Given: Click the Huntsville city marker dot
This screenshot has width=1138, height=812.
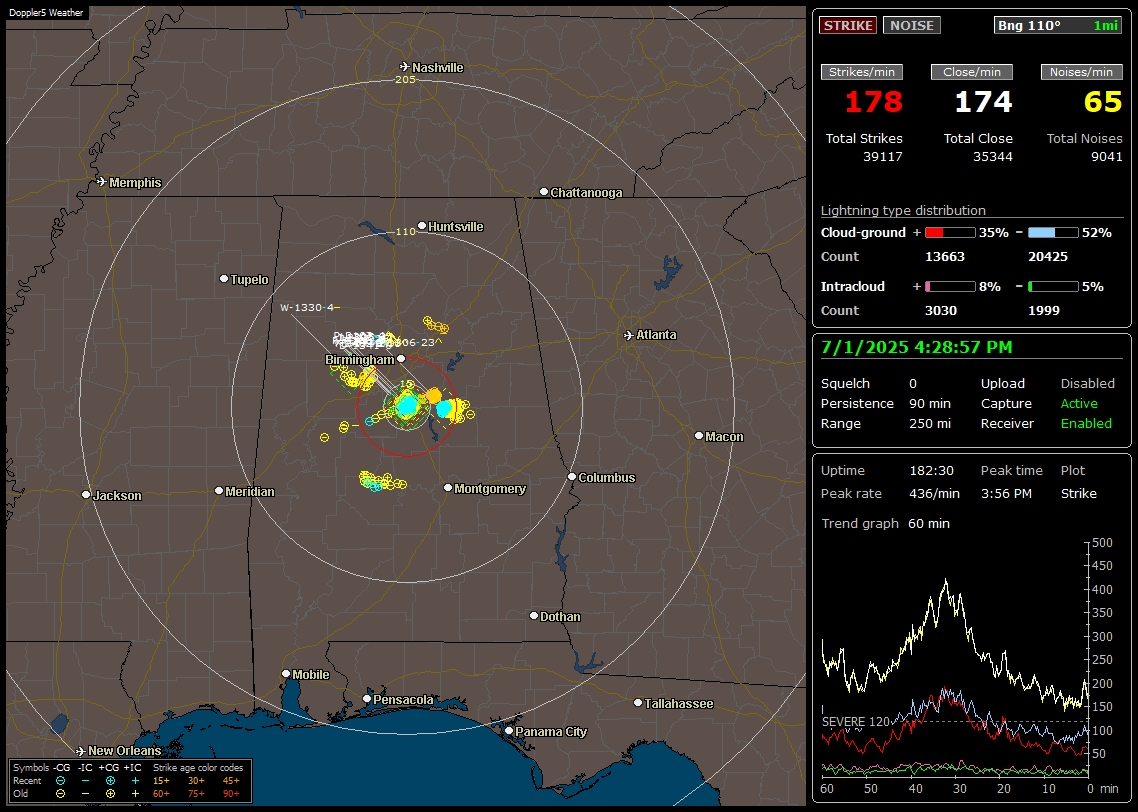Looking at the screenshot, I should pos(422,226).
